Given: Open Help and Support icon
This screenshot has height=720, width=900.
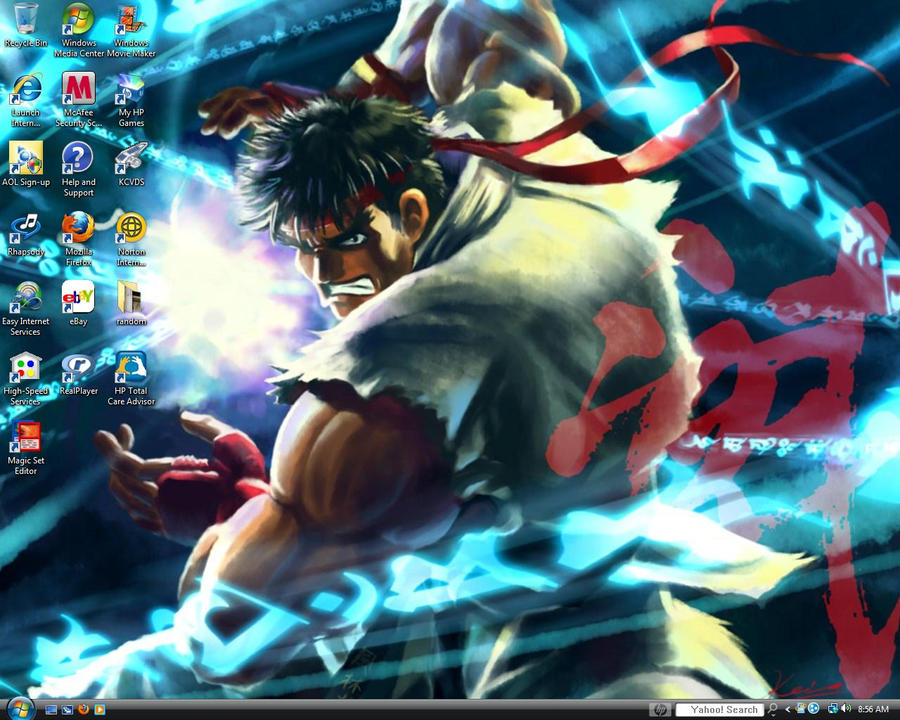Looking at the screenshot, I should pyautogui.click(x=78, y=169).
